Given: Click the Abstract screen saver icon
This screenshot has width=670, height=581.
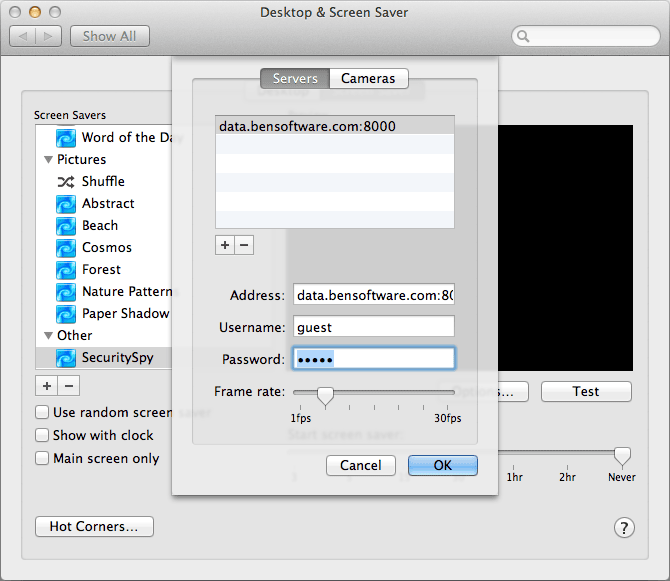Looking at the screenshot, I should coord(66,204).
